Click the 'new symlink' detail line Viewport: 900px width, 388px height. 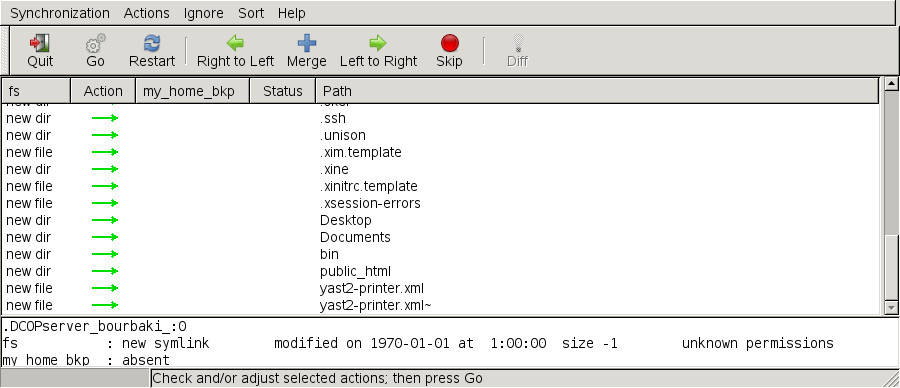pos(418,344)
